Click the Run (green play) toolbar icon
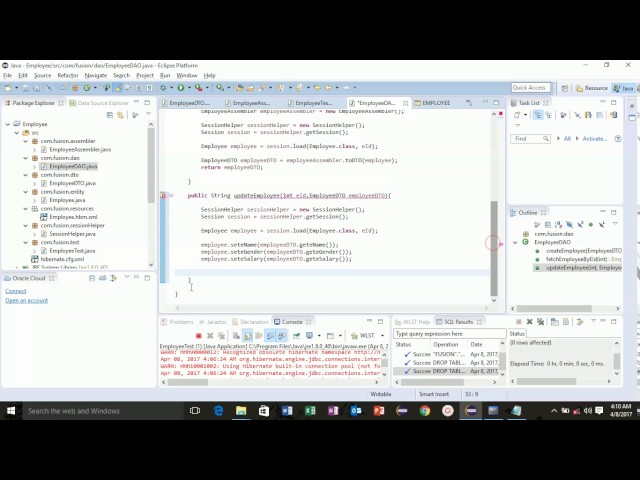 click(x=181, y=88)
